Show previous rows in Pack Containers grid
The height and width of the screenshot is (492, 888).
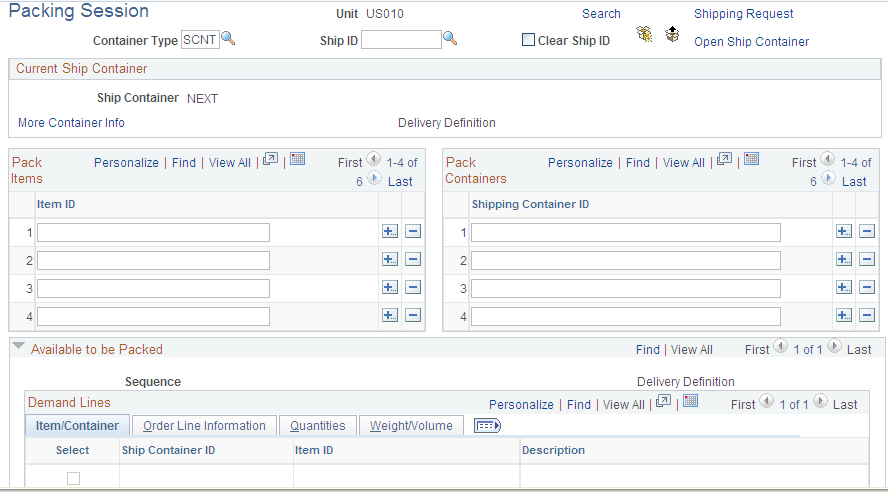(828, 159)
